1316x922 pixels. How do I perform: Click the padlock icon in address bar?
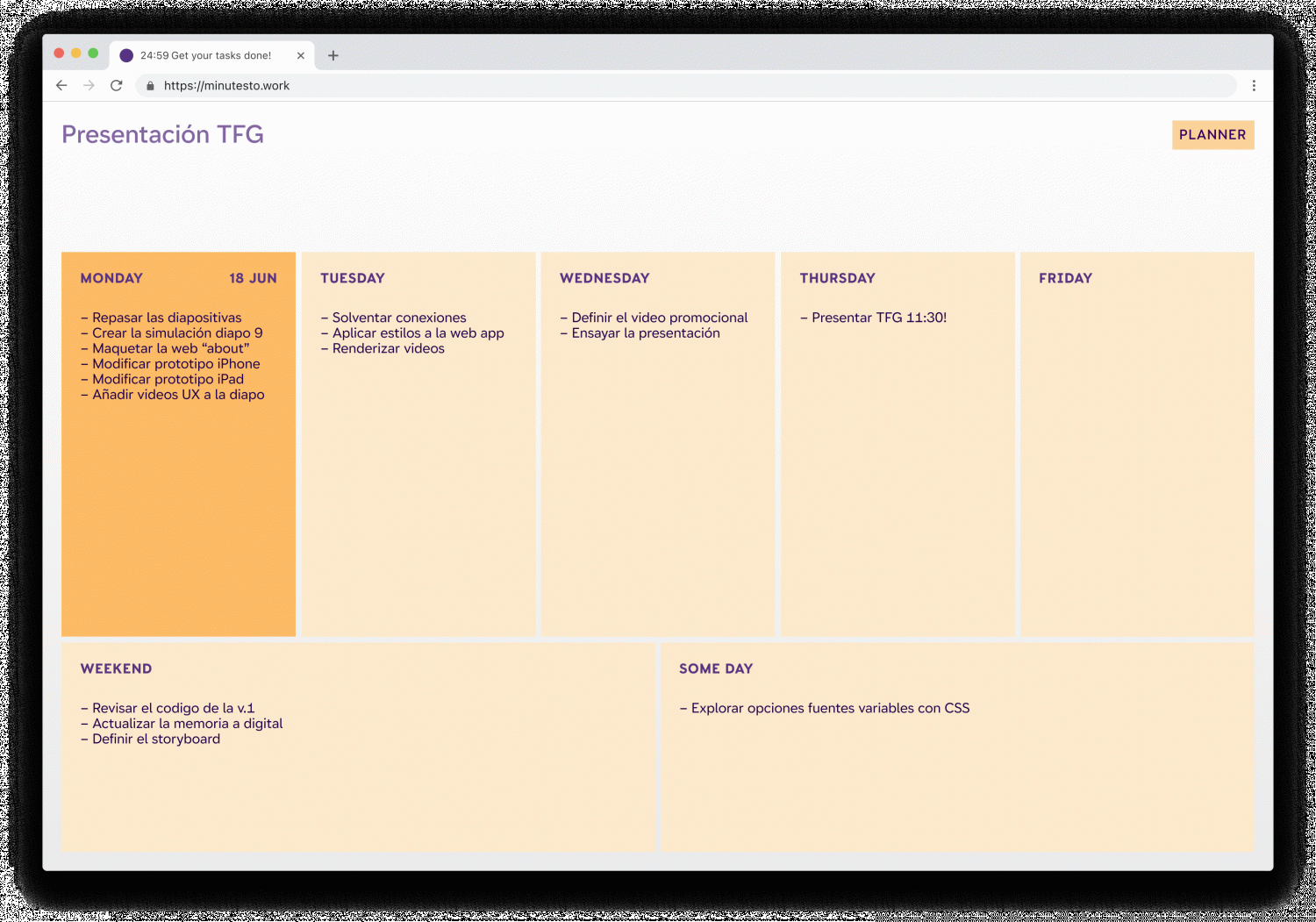[150, 86]
